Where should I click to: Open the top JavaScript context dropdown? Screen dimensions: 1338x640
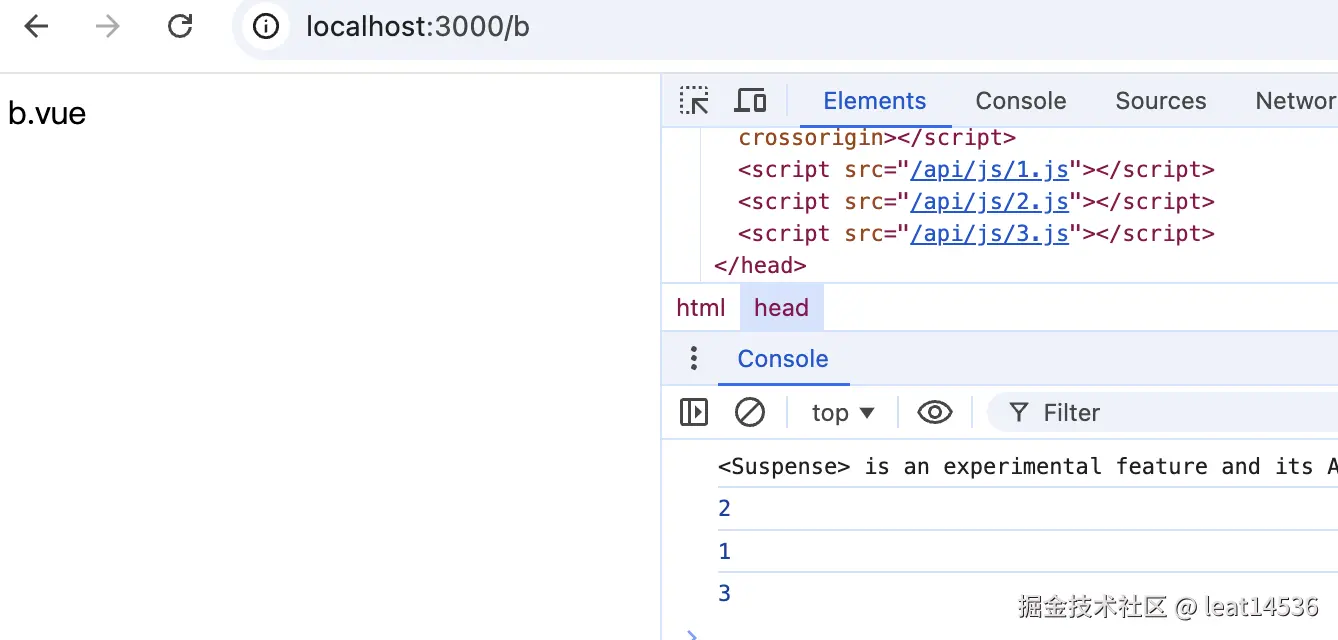(843, 412)
